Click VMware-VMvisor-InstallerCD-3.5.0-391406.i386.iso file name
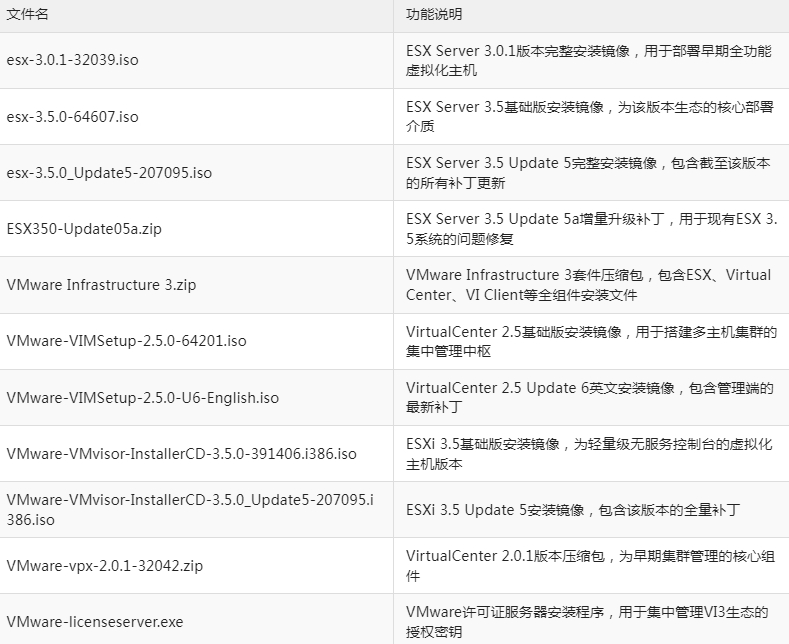The image size is (789, 644). [181, 454]
